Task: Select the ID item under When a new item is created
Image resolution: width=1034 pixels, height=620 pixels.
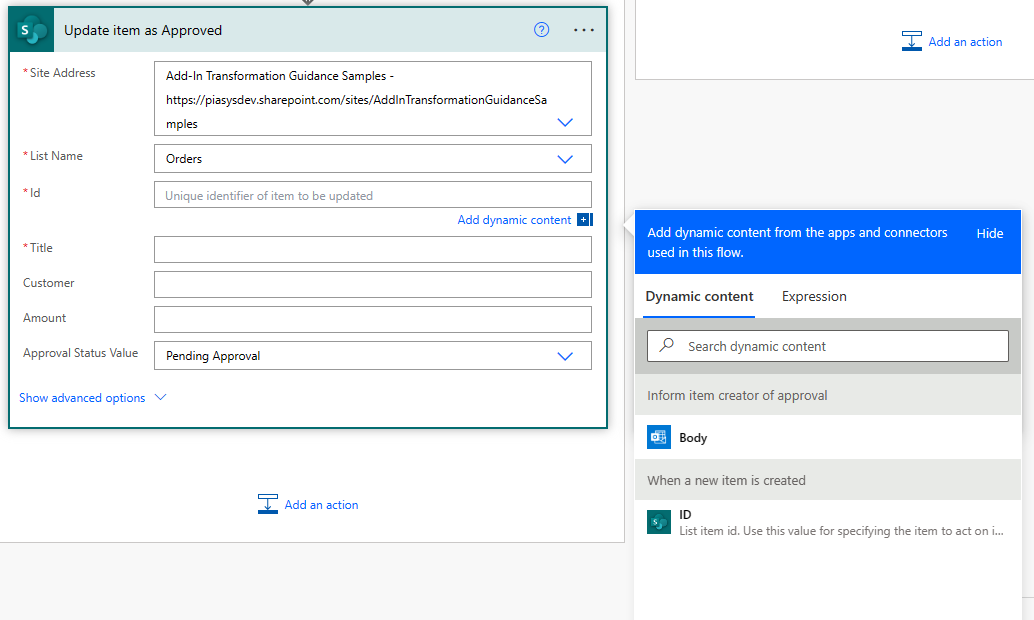Action: 684,514
